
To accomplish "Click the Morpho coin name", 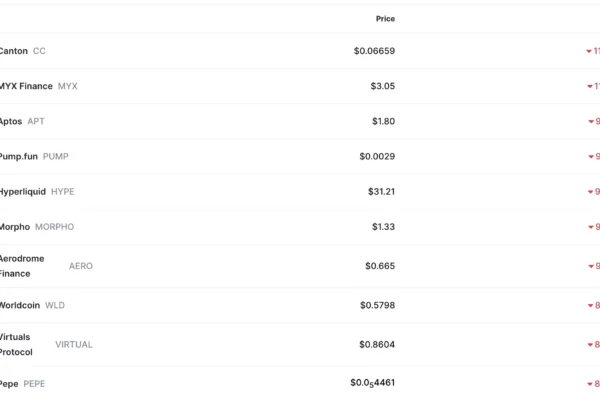I will pos(15,227).
